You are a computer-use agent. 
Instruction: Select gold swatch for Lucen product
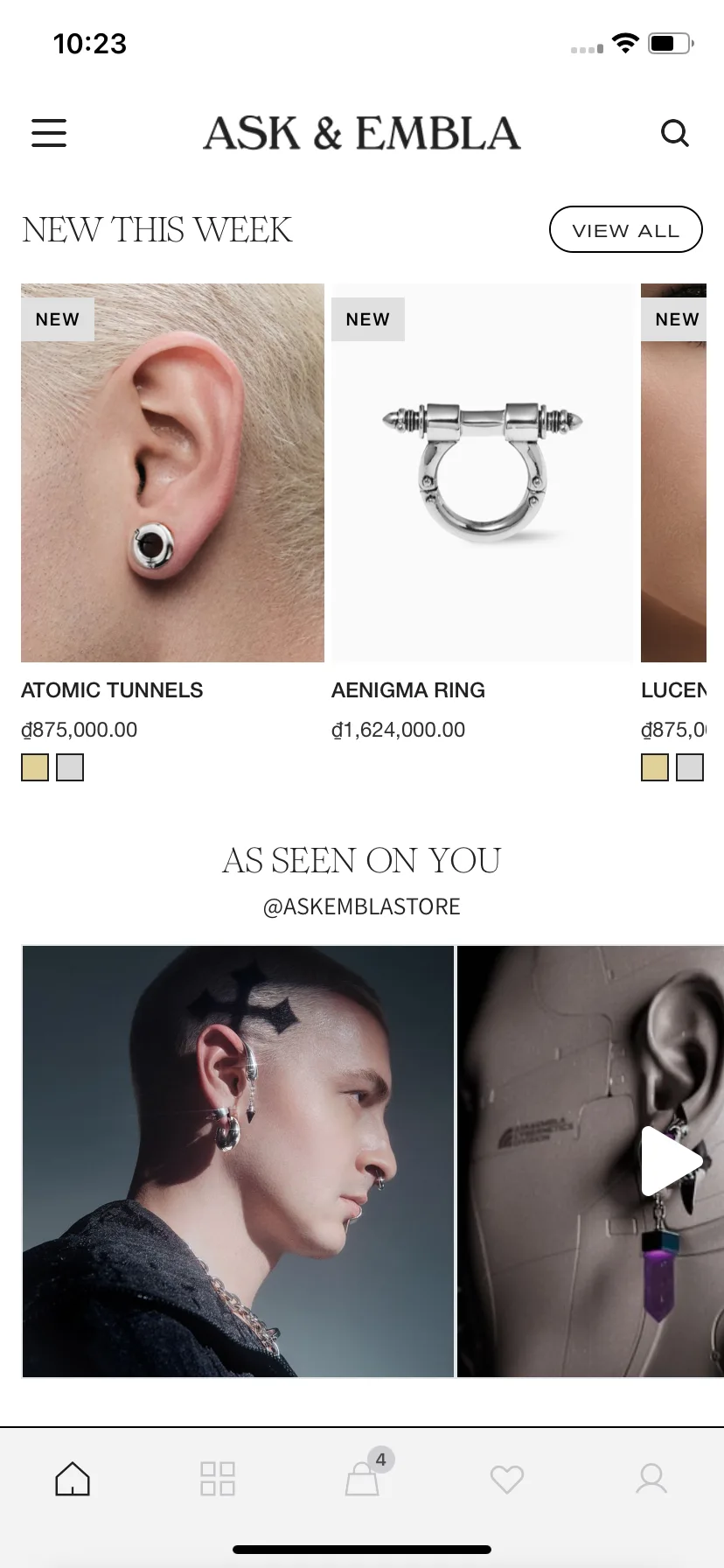click(655, 767)
